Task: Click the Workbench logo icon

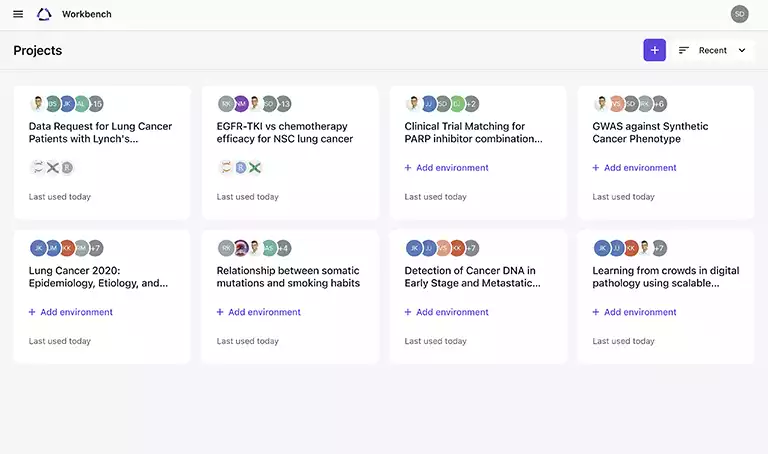Action: pyautogui.click(x=43, y=14)
